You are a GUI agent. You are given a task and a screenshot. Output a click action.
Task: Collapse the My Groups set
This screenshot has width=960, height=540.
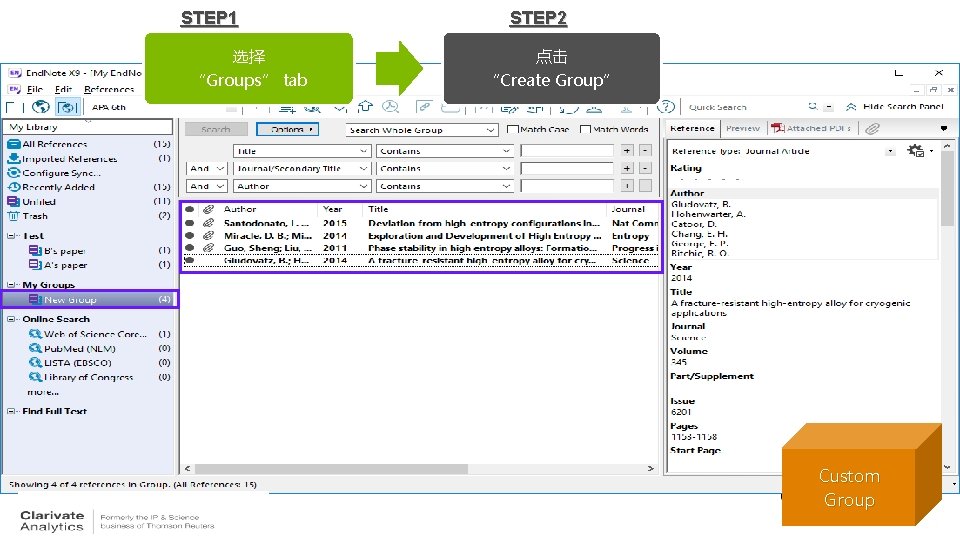pos(11,285)
